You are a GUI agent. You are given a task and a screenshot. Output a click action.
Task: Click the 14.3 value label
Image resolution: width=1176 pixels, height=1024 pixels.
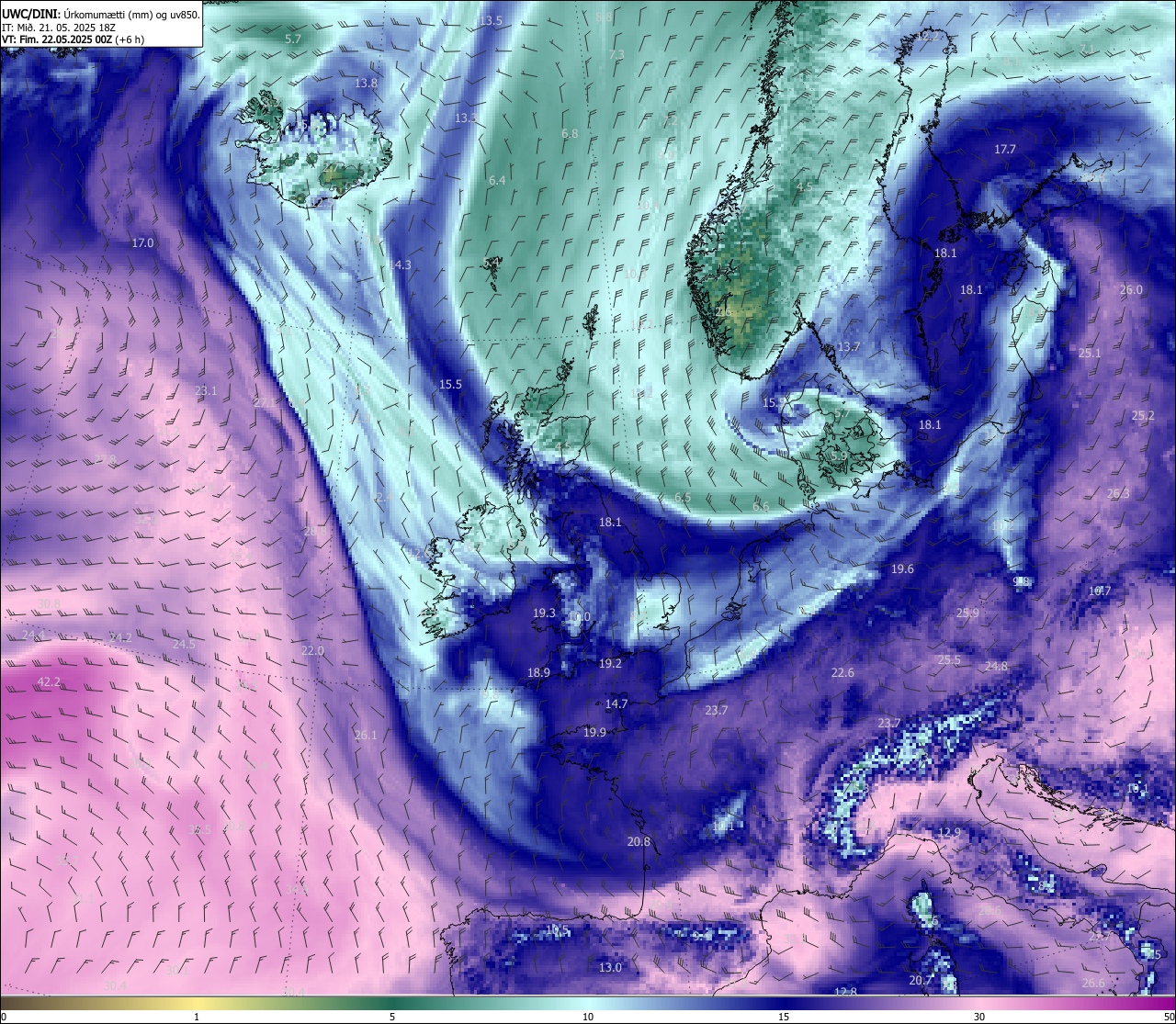click(x=400, y=264)
